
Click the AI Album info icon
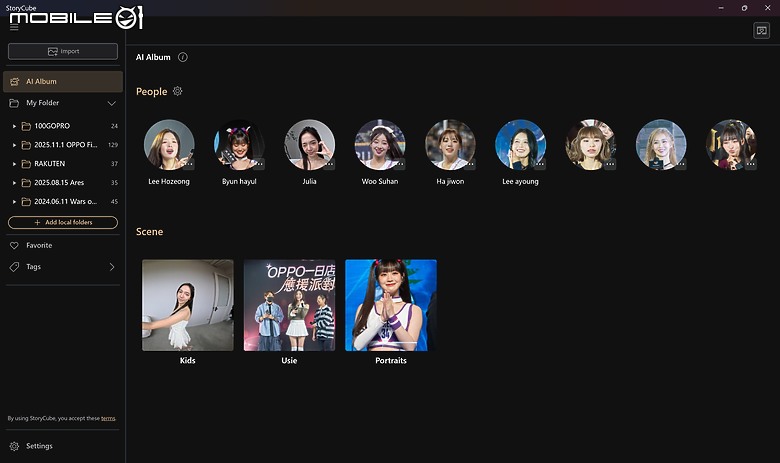coord(183,57)
